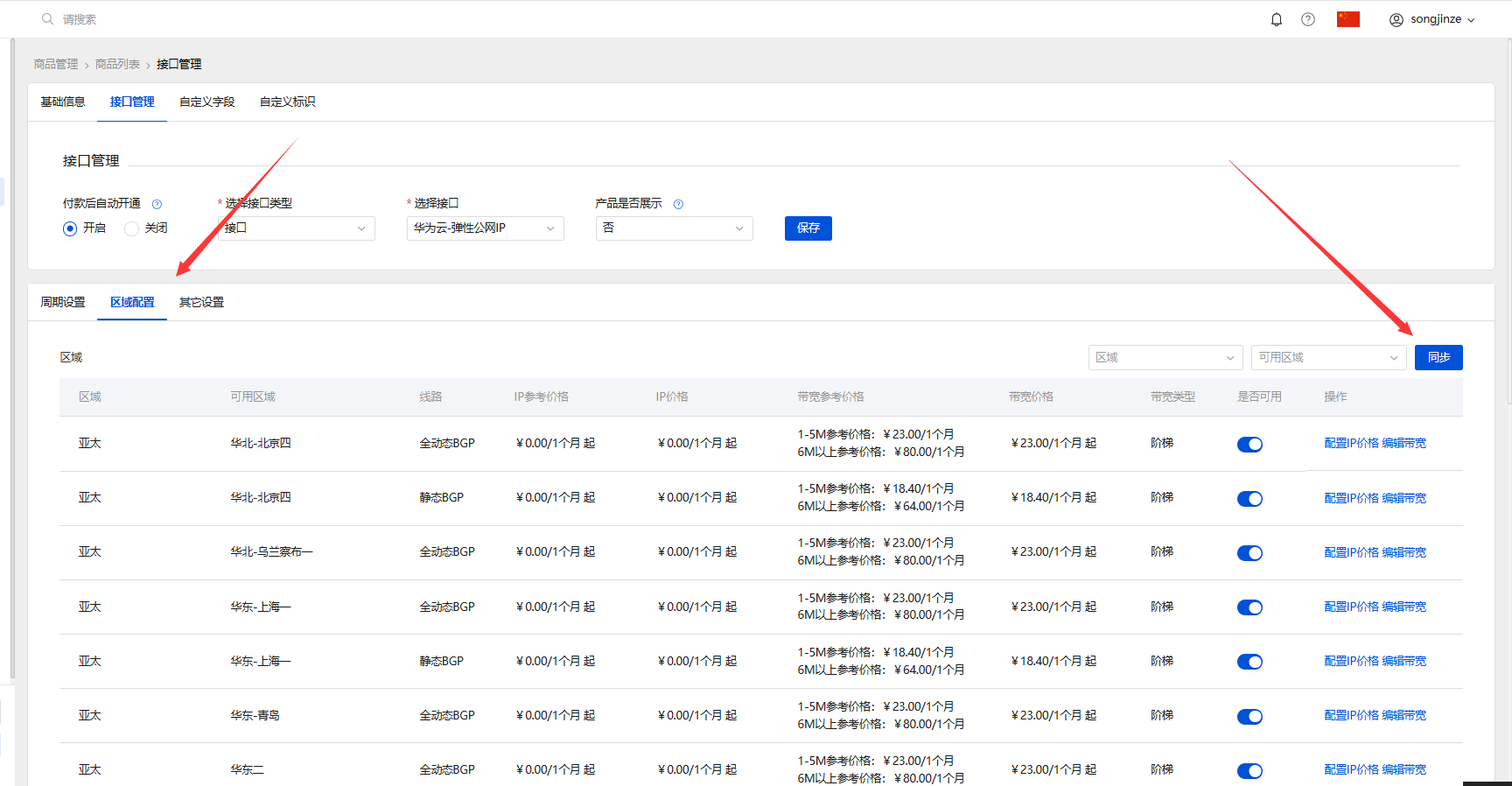
Task: Click the 接口管理 breadcrumb text
Action: tap(179, 64)
